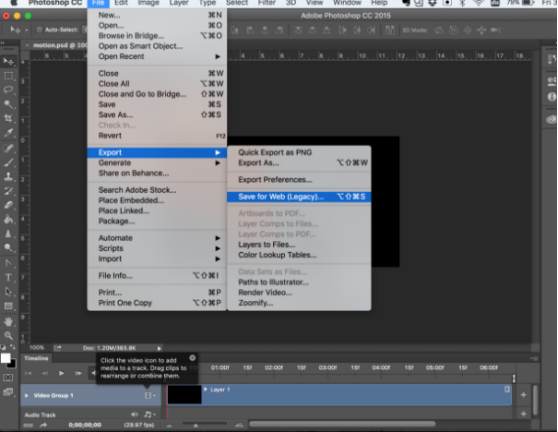Click the Render Video arrow icon in timeline footer
The image size is (558, 432).
click(x=43, y=425)
